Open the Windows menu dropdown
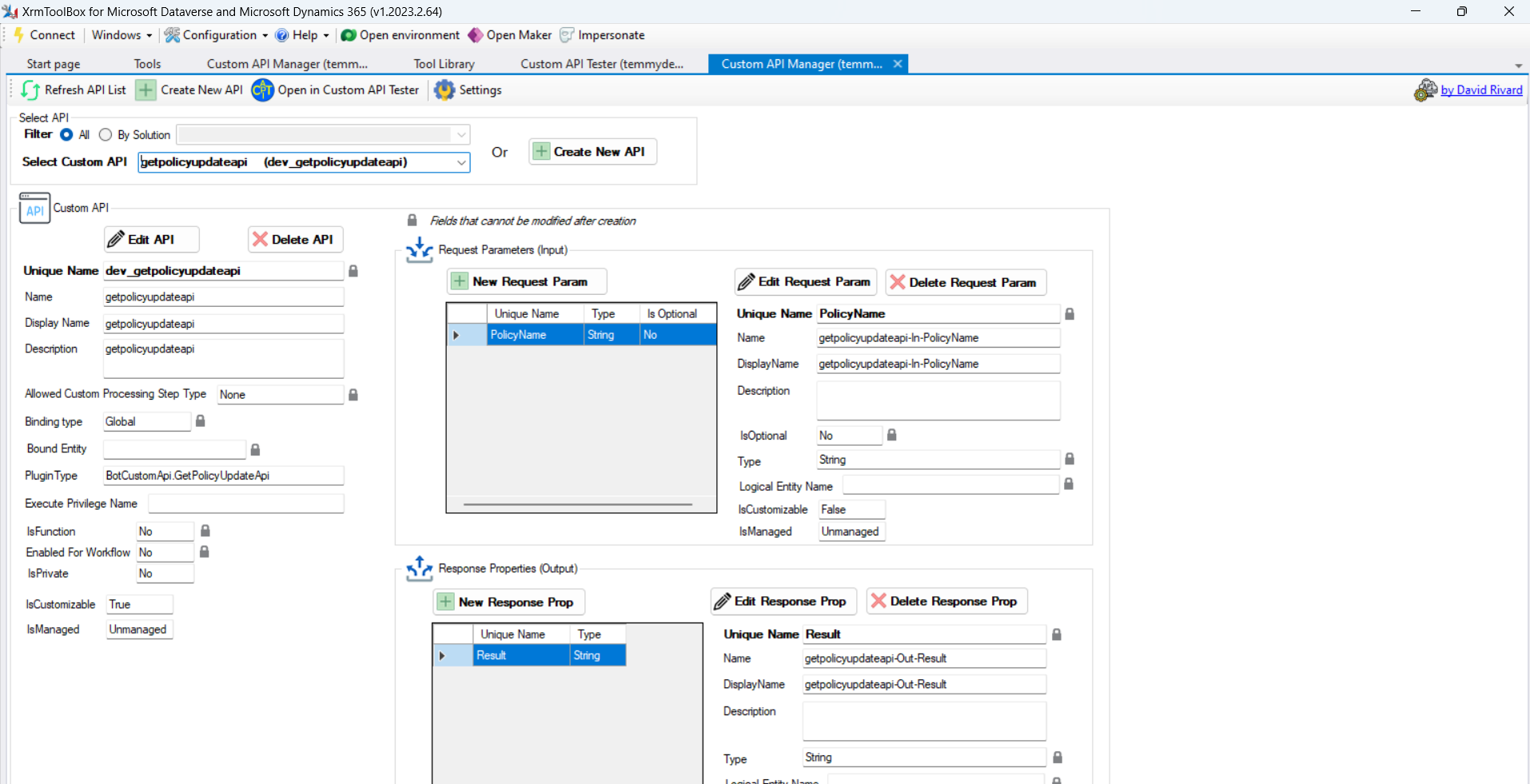This screenshot has width=1530, height=784. tap(122, 35)
